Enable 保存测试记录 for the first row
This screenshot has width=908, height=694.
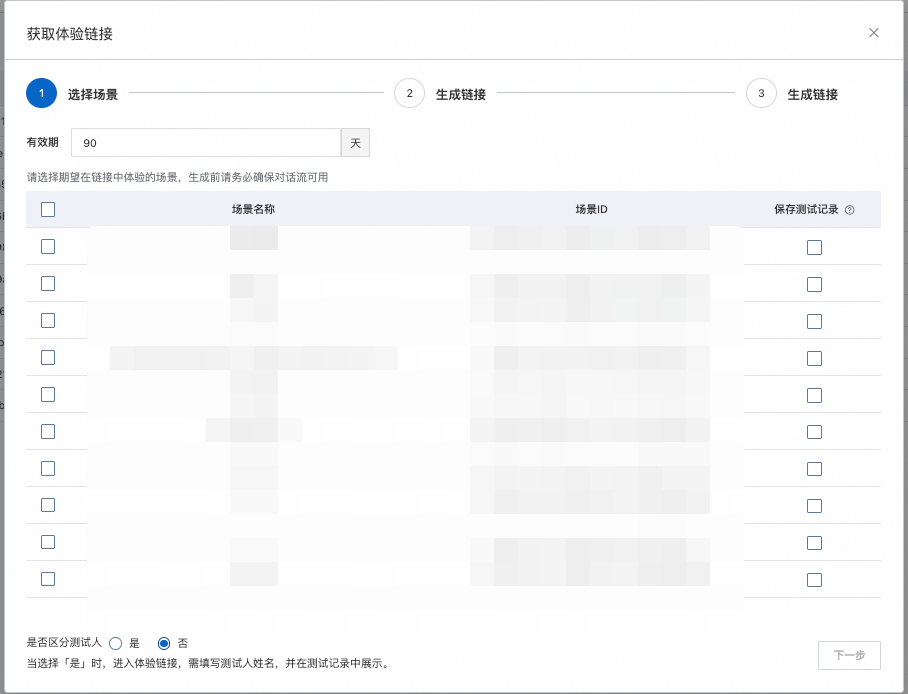(814, 247)
